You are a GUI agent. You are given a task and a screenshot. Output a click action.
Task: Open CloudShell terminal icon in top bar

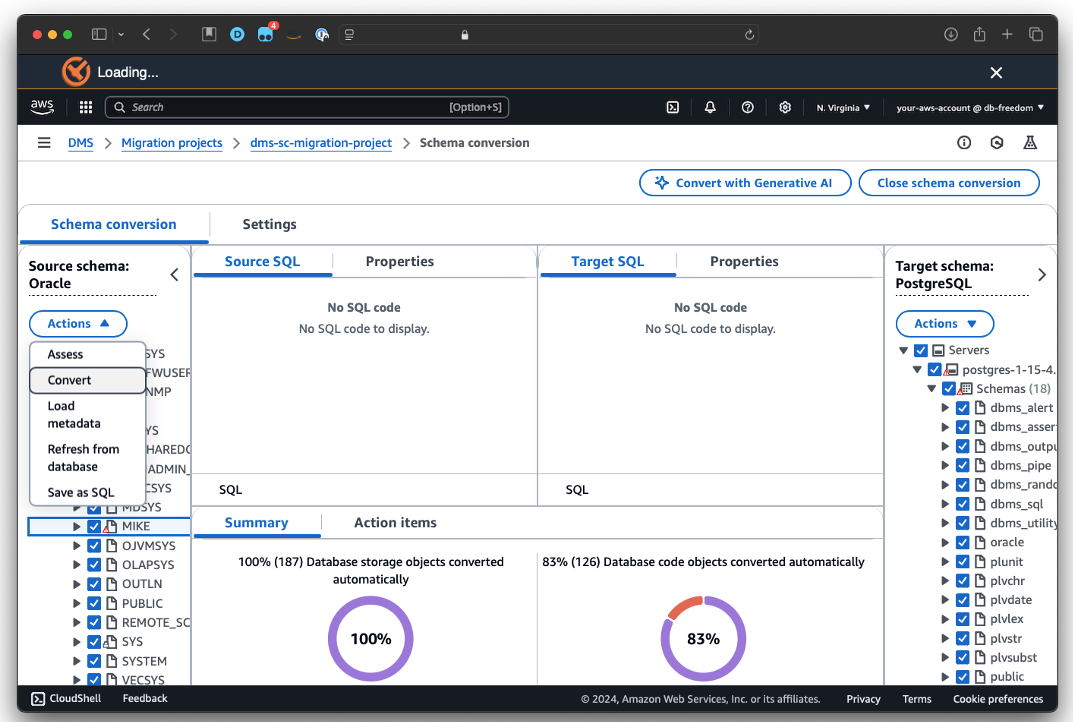[x=673, y=107]
